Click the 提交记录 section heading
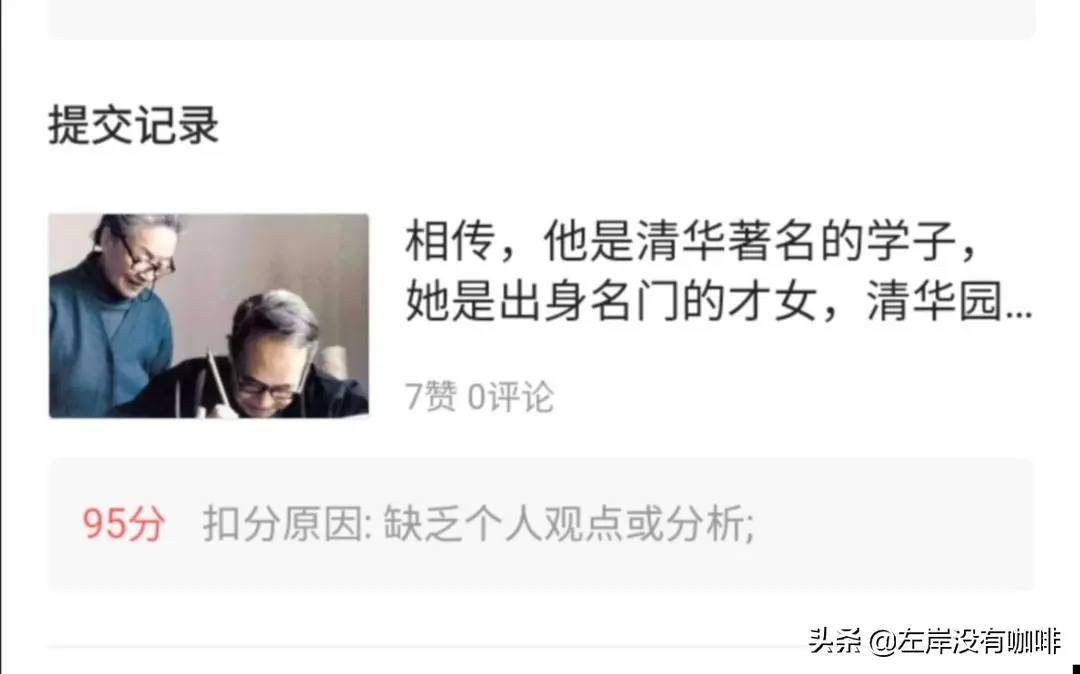 pos(134,125)
